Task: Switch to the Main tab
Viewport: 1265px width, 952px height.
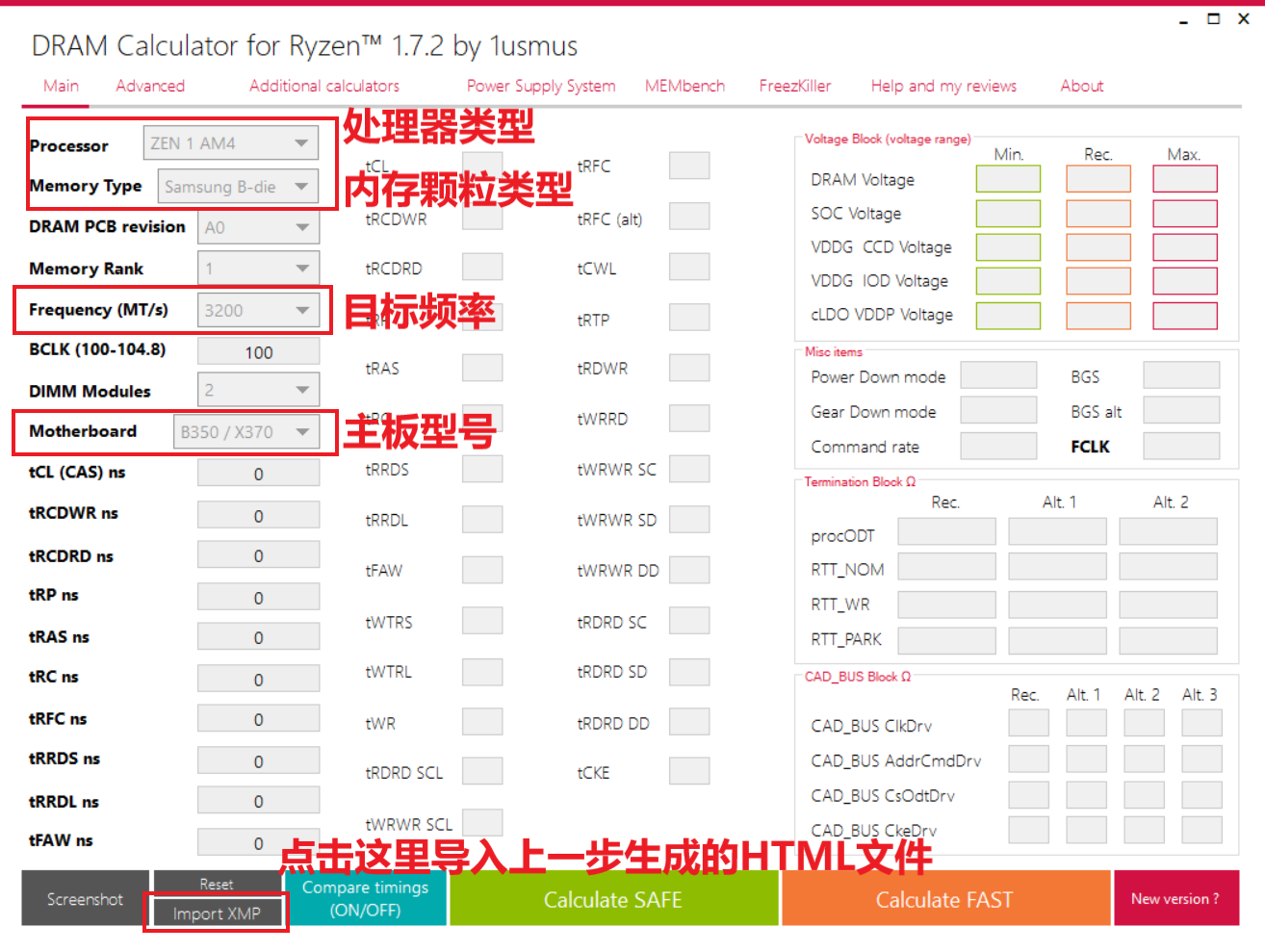Action: 61,86
